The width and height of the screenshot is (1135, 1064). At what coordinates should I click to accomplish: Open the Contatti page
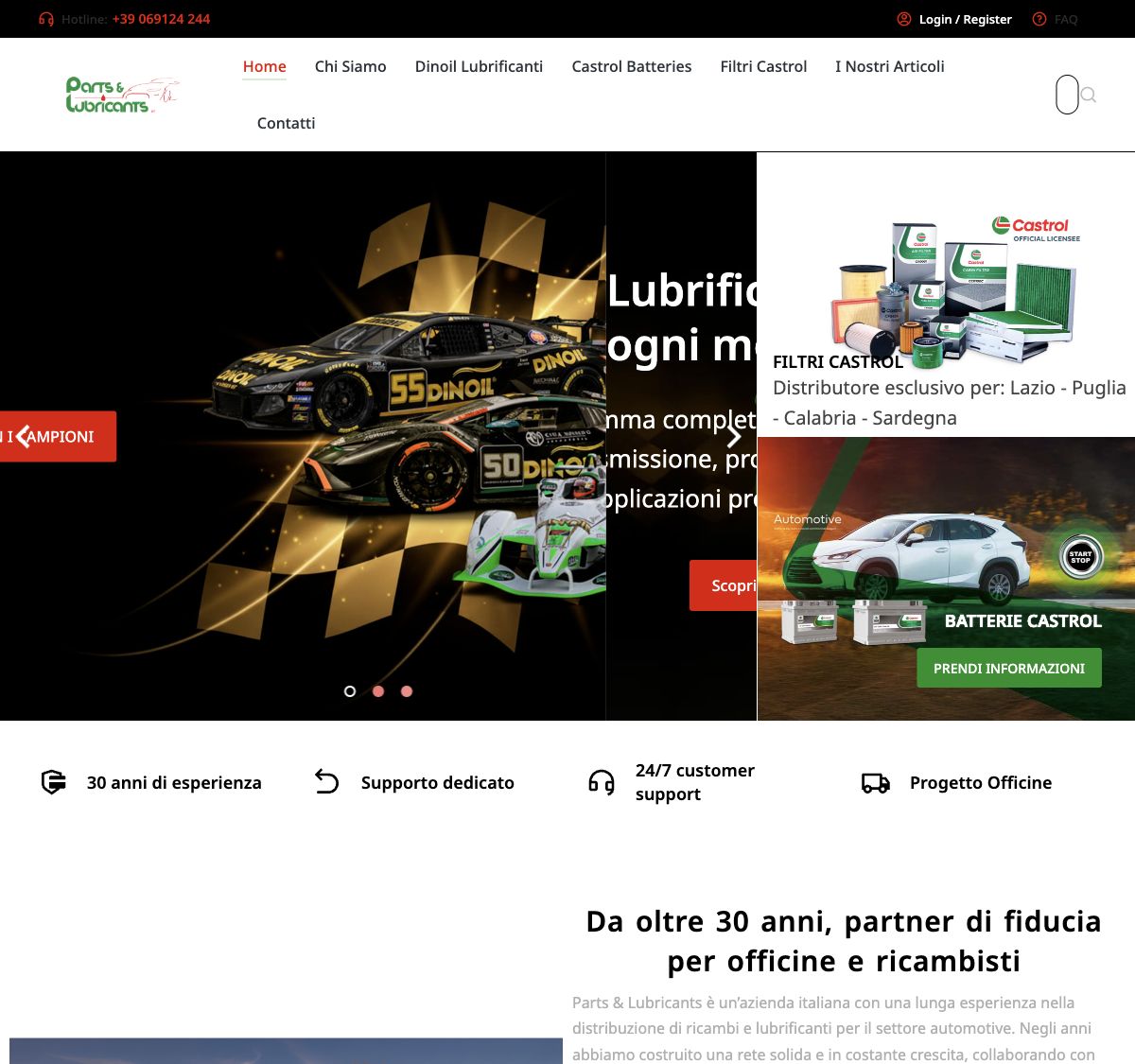coord(287,123)
